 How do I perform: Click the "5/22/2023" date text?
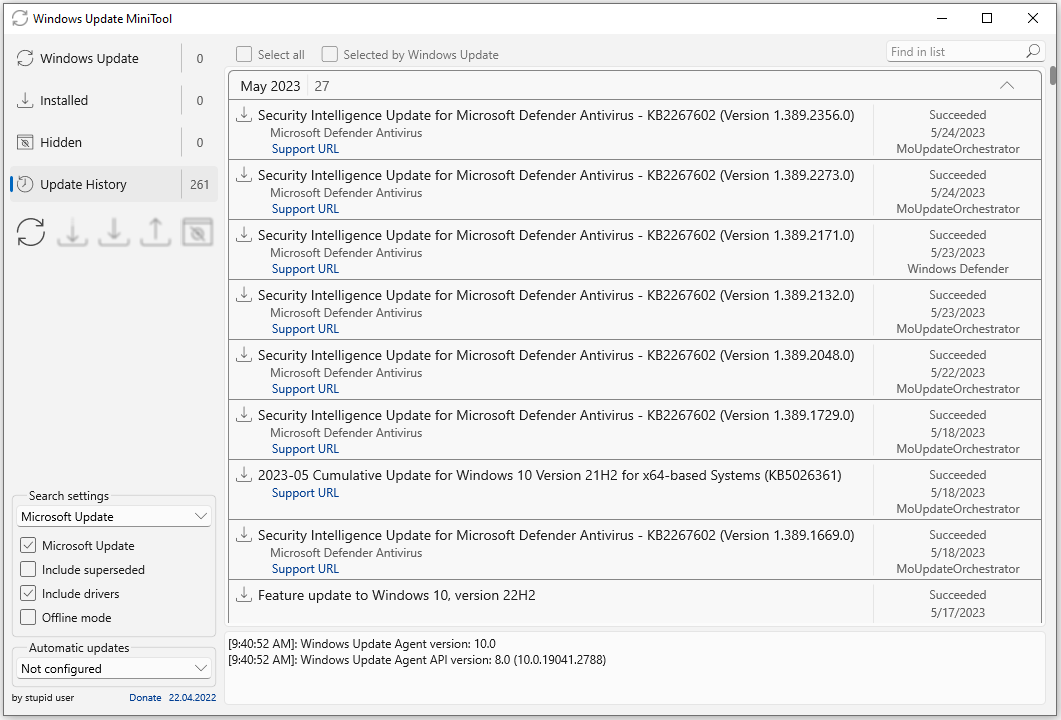[x=957, y=372]
